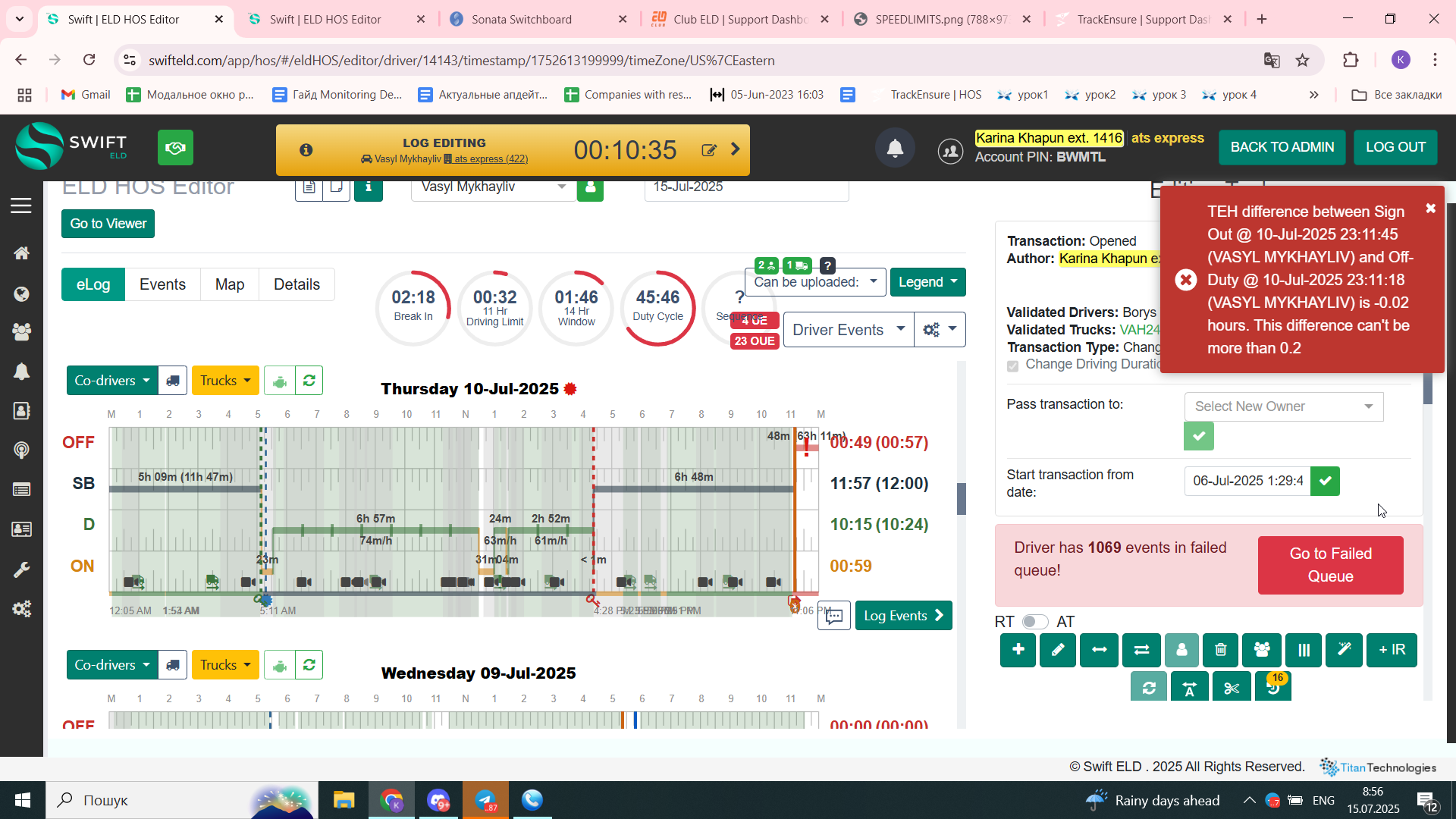Add a new log event with plus icon
The image size is (1456, 819).
point(1018,650)
